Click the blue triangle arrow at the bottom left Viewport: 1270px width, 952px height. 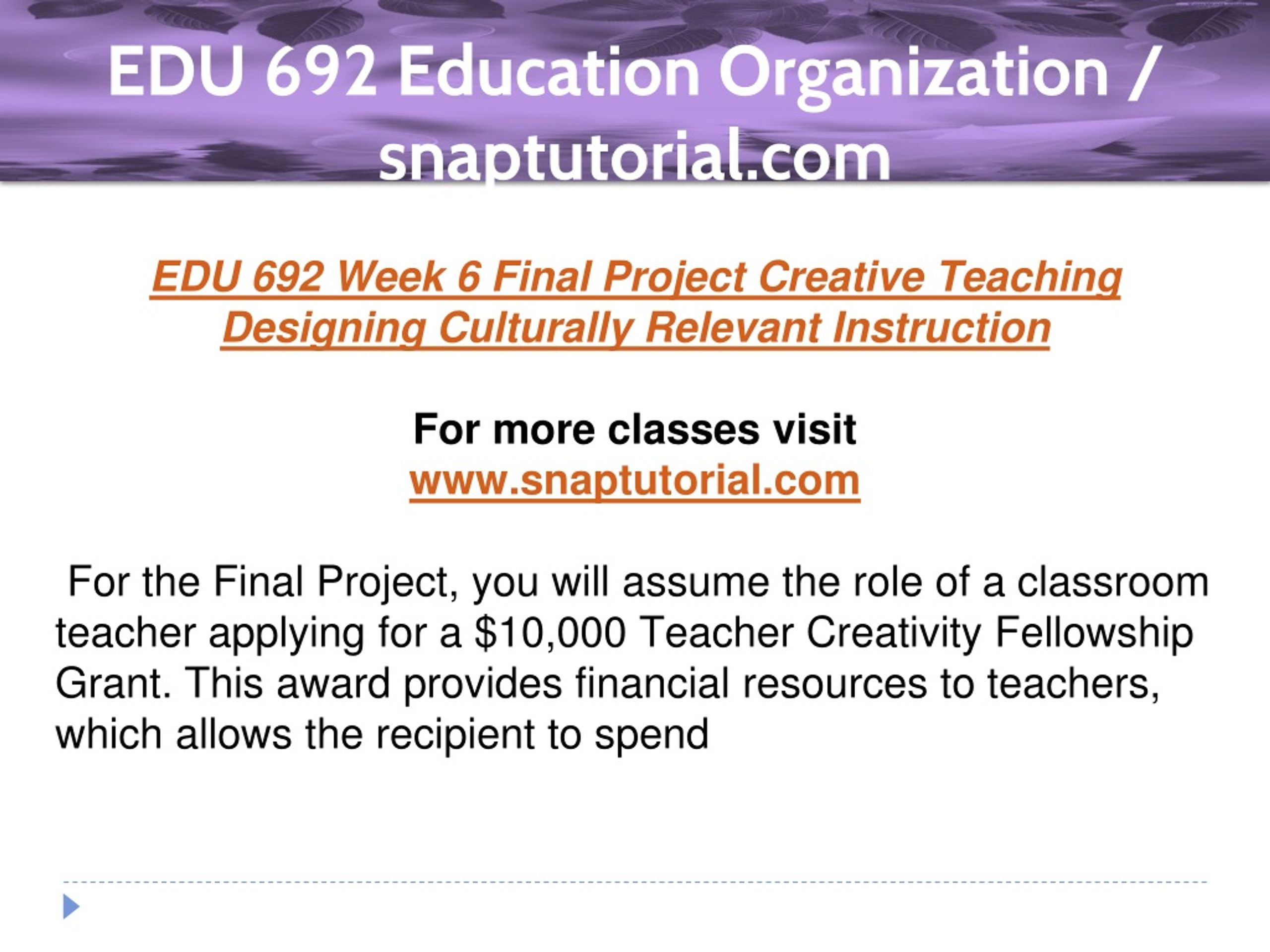point(71,907)
